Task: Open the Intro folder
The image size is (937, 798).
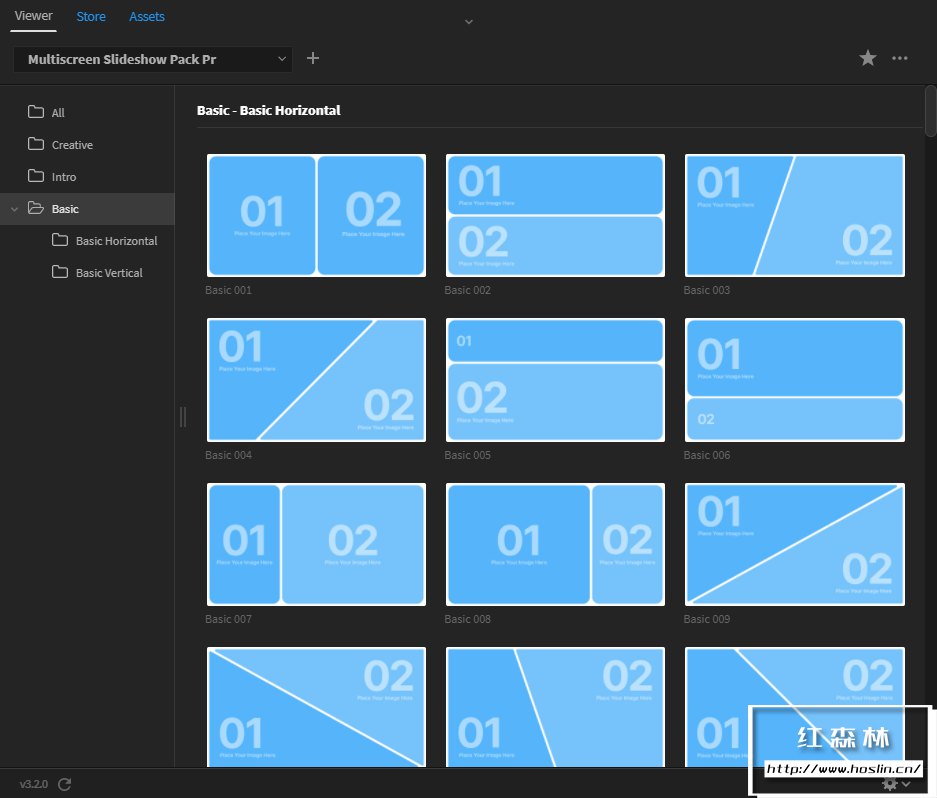Action: pyautogui.click(x=52, y=177)
